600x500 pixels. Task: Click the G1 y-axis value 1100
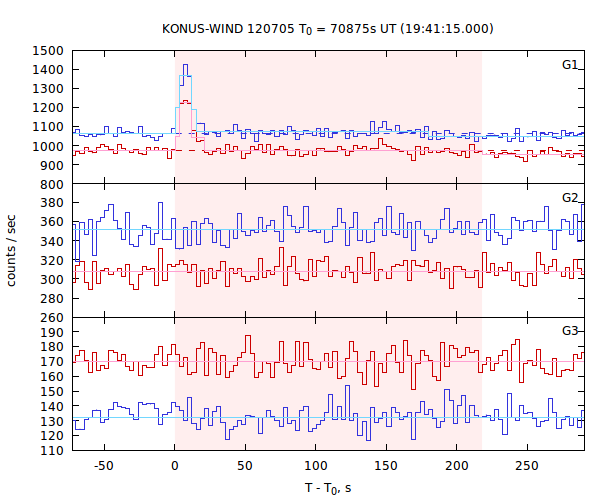coord(48,127)
